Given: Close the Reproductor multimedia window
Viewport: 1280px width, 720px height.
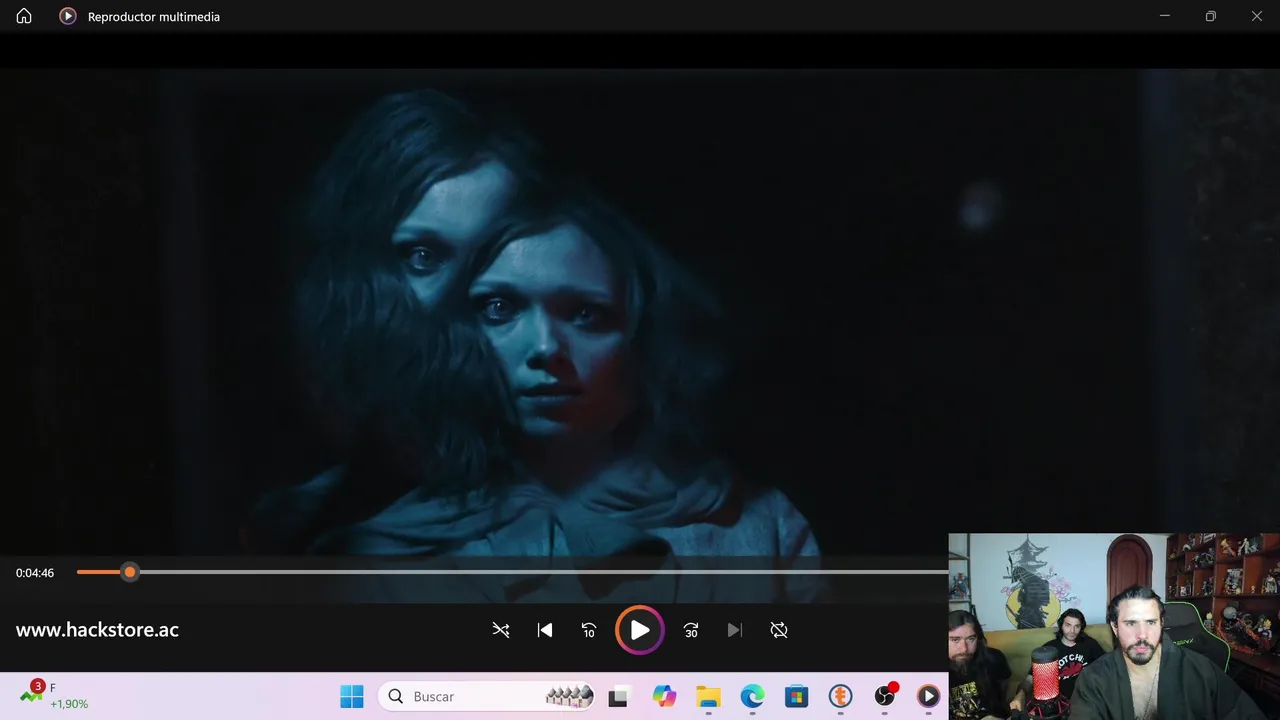Looking at the screenshot, I should [1257, 16].
